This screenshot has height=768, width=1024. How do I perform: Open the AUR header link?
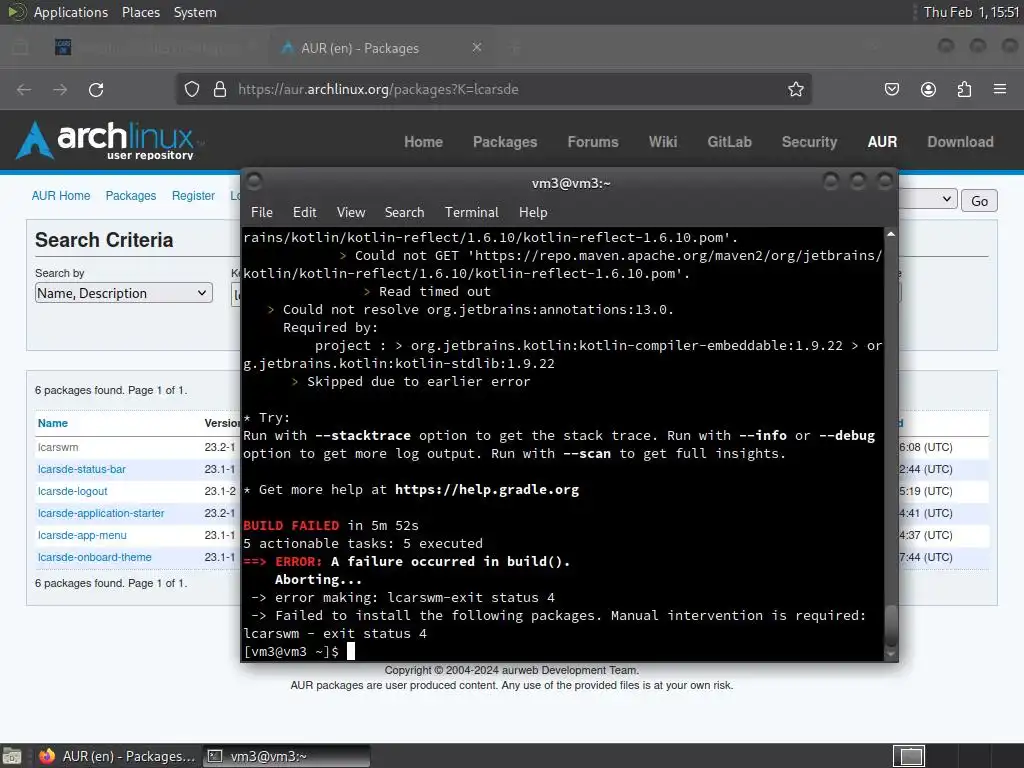[x=882, y=142]
